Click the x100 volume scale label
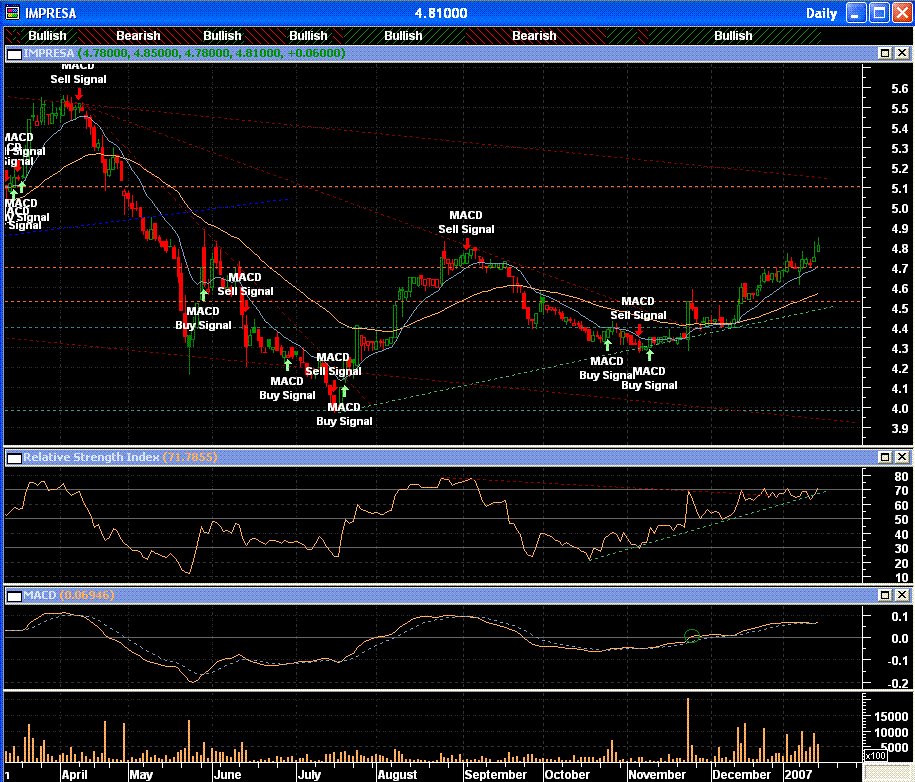 click(x=875, y=756)
